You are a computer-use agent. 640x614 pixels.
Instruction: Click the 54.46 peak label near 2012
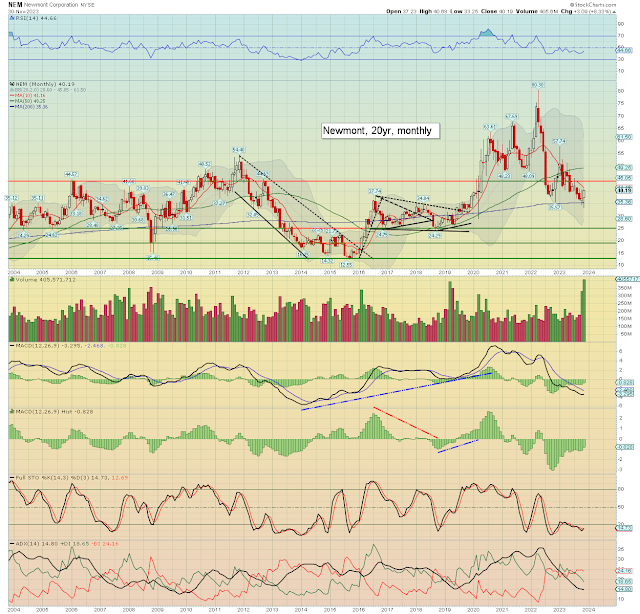(238, 150)
